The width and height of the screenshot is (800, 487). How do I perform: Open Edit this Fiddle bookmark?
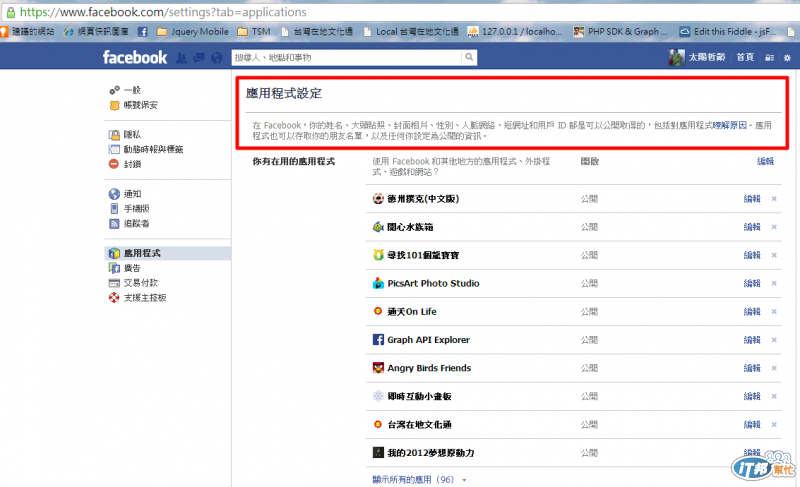point(728,32)
